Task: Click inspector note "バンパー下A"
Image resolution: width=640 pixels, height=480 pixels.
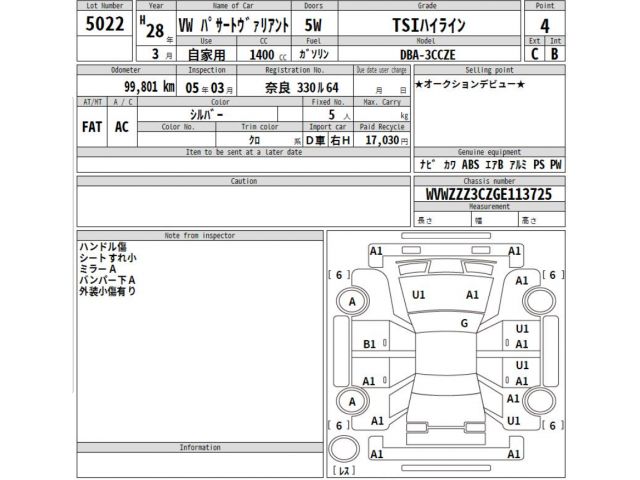Action: click(107, 280)
